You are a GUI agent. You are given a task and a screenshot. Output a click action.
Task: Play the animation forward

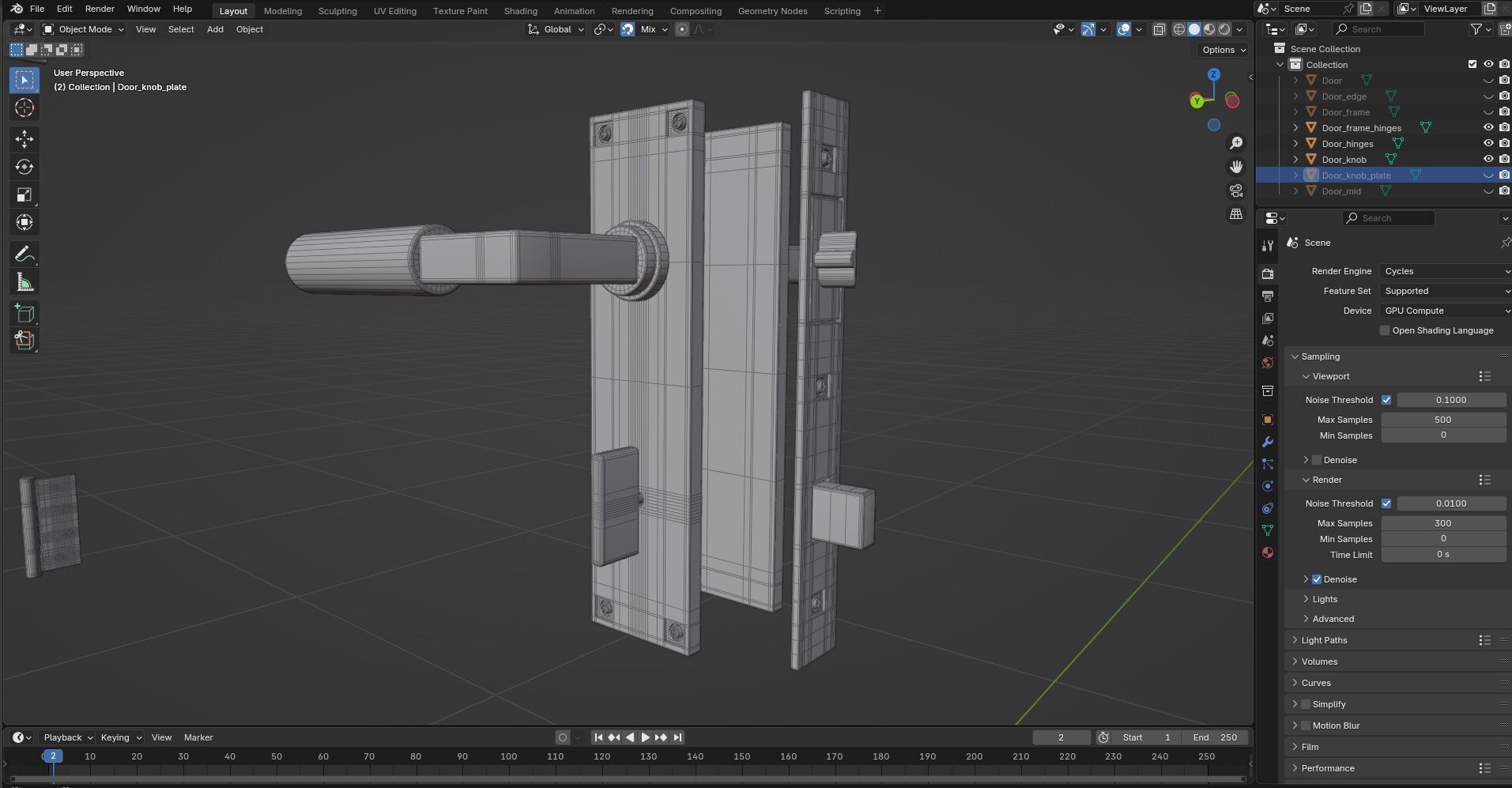tap(645, 737)
